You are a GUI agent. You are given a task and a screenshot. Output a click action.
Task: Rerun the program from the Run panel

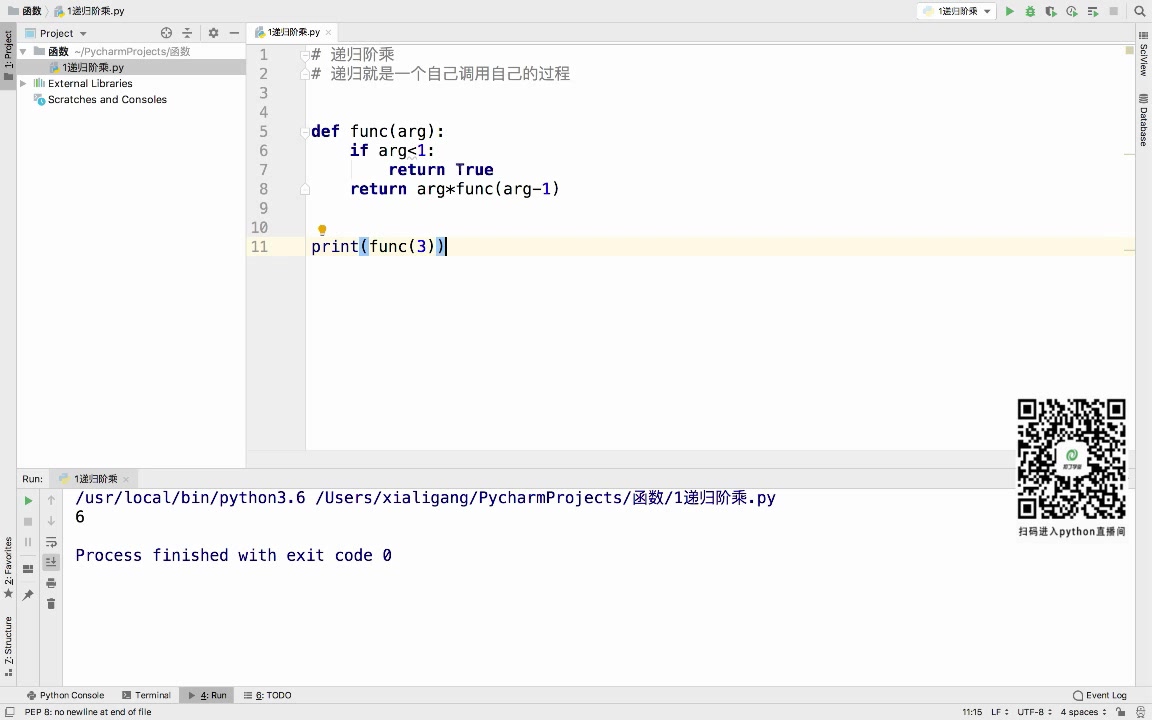coord(28,501)
